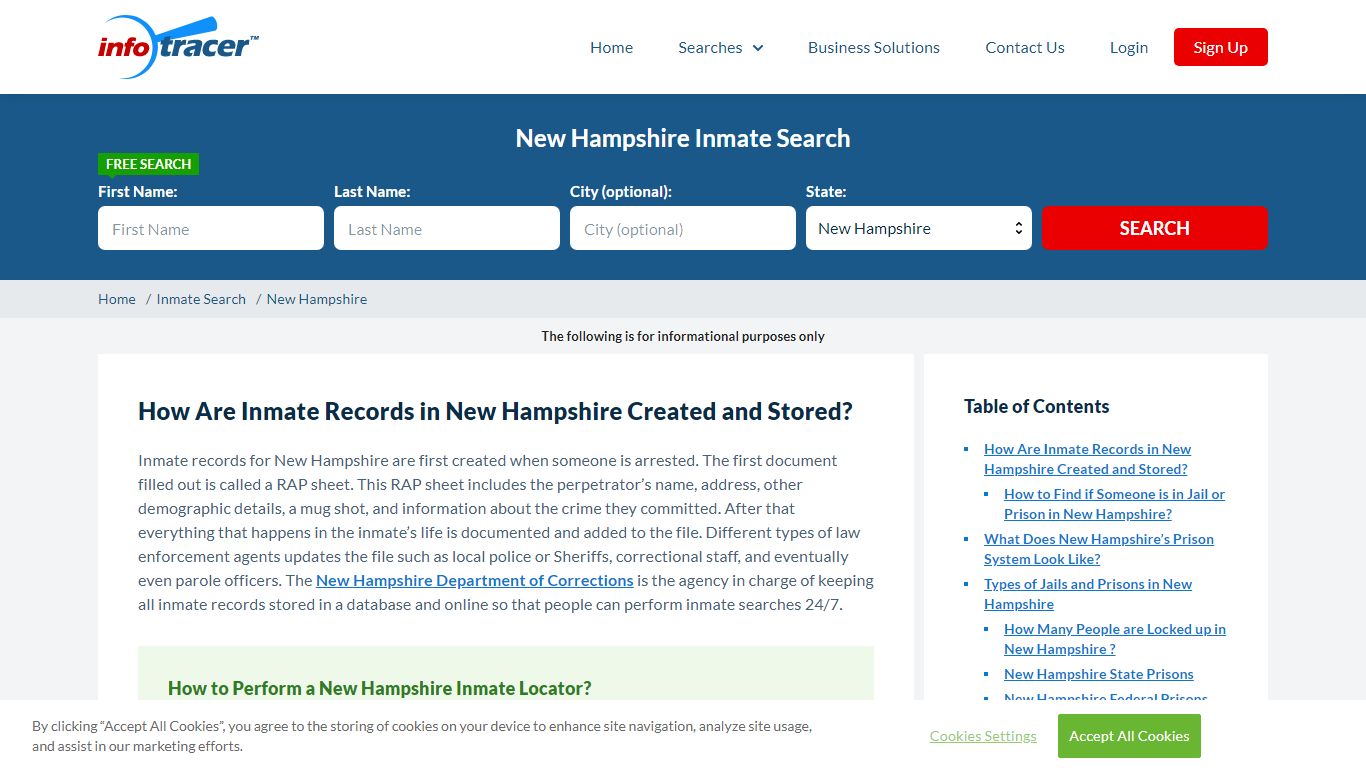Viewport: 1366px width, 768px height.
Task: Jump to How Are Inmate Records Created section
Action: [x=1087, y=459]
